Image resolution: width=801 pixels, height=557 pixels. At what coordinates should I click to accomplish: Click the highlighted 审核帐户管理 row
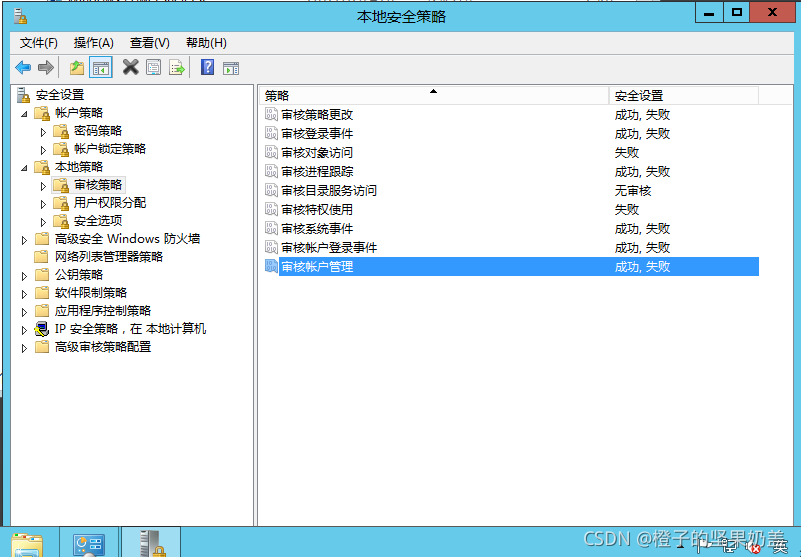(x=509, y=266)
